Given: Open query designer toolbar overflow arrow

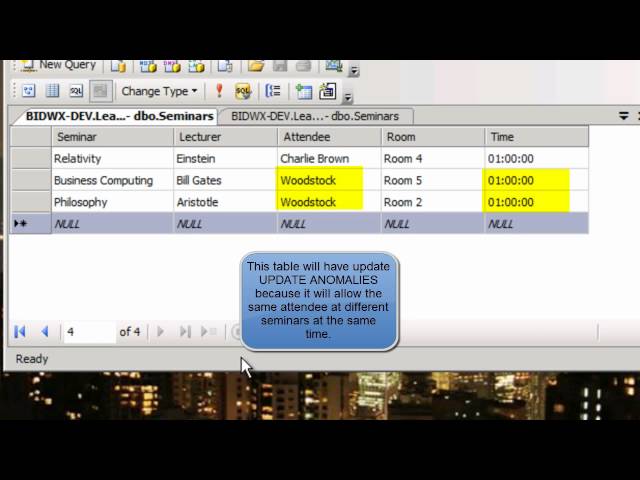Looking at the screenshot, I should tap(347, 97).
